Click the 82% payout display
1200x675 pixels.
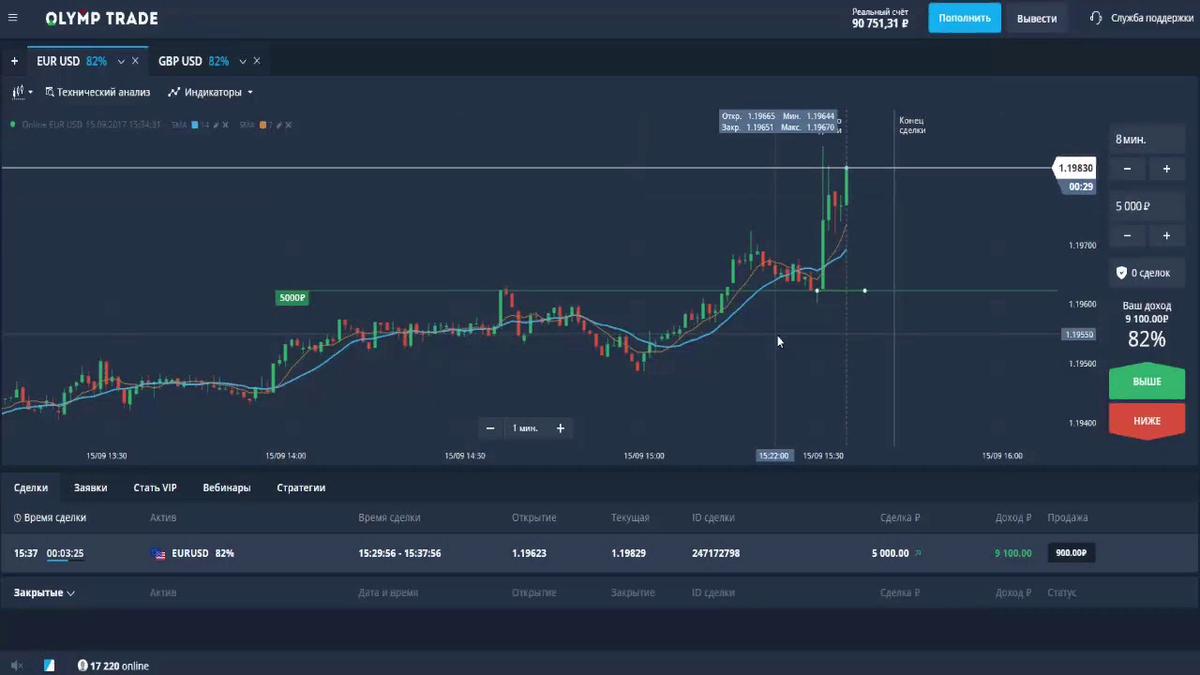click(1147, 340)
